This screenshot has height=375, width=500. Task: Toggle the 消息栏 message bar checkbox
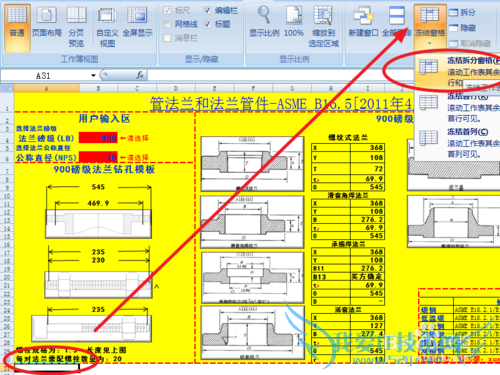pos(167,38)
